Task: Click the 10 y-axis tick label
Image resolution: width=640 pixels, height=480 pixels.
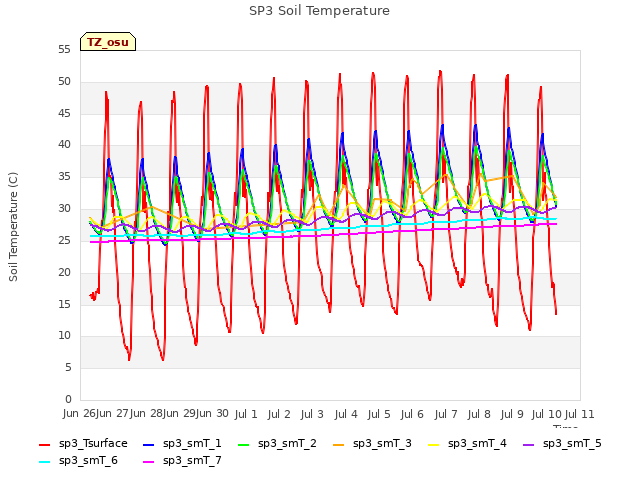Action: (x=64, y=336)
